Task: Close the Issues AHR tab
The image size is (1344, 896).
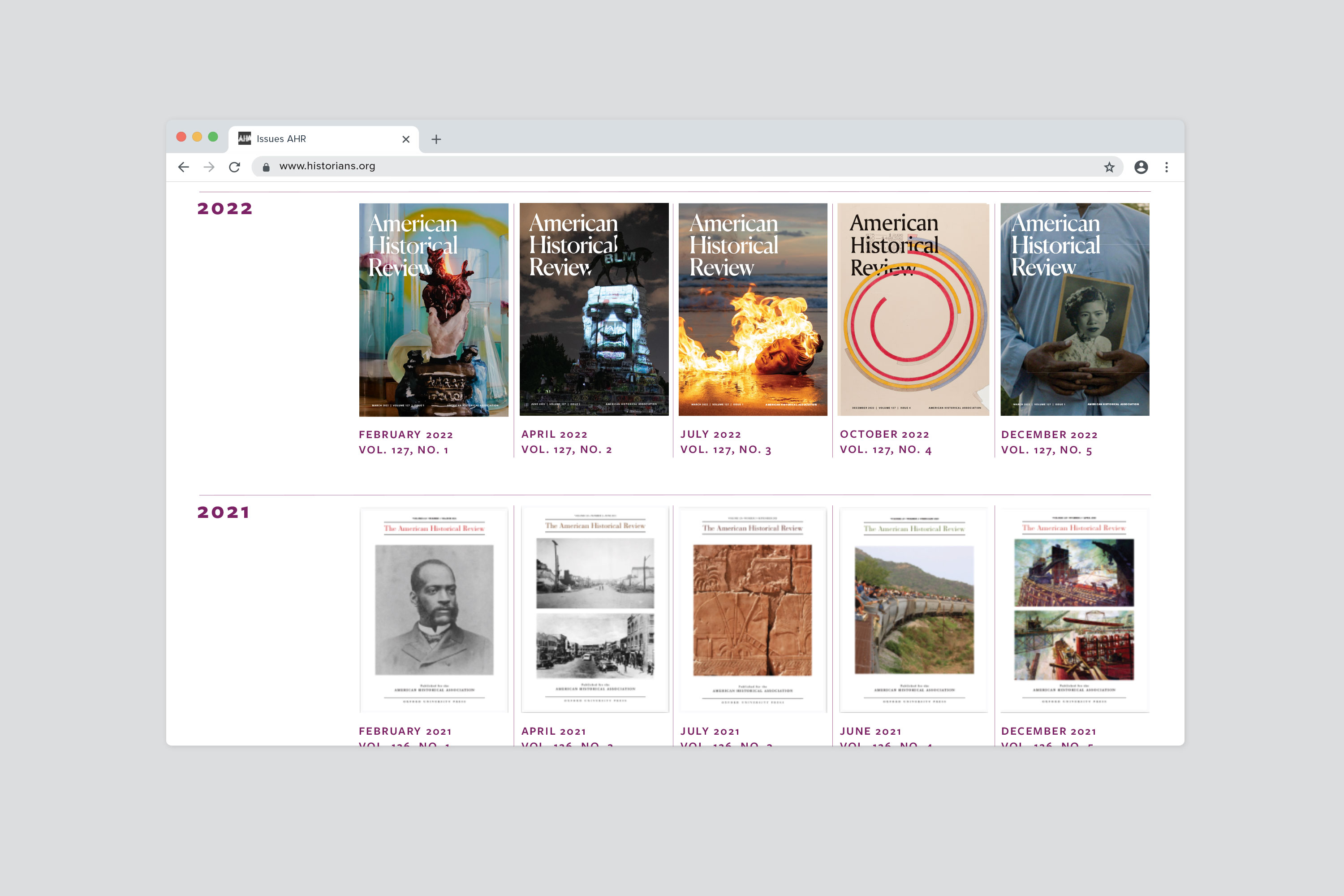Action: [406, 139]
